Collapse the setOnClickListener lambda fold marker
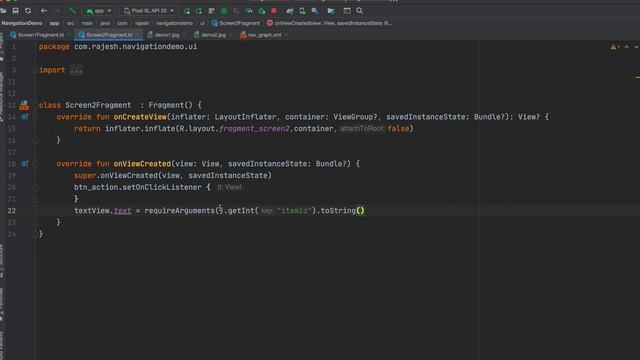The image size is (640, 360). point(36,187)
